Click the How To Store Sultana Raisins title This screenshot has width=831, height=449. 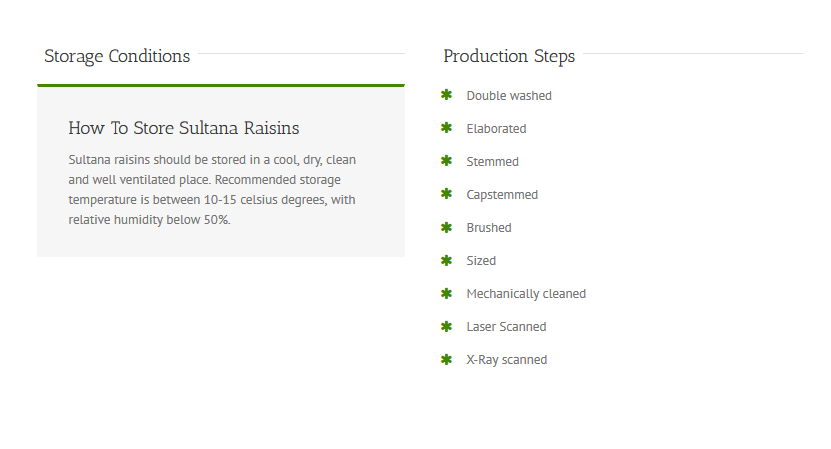pos(184,128)
